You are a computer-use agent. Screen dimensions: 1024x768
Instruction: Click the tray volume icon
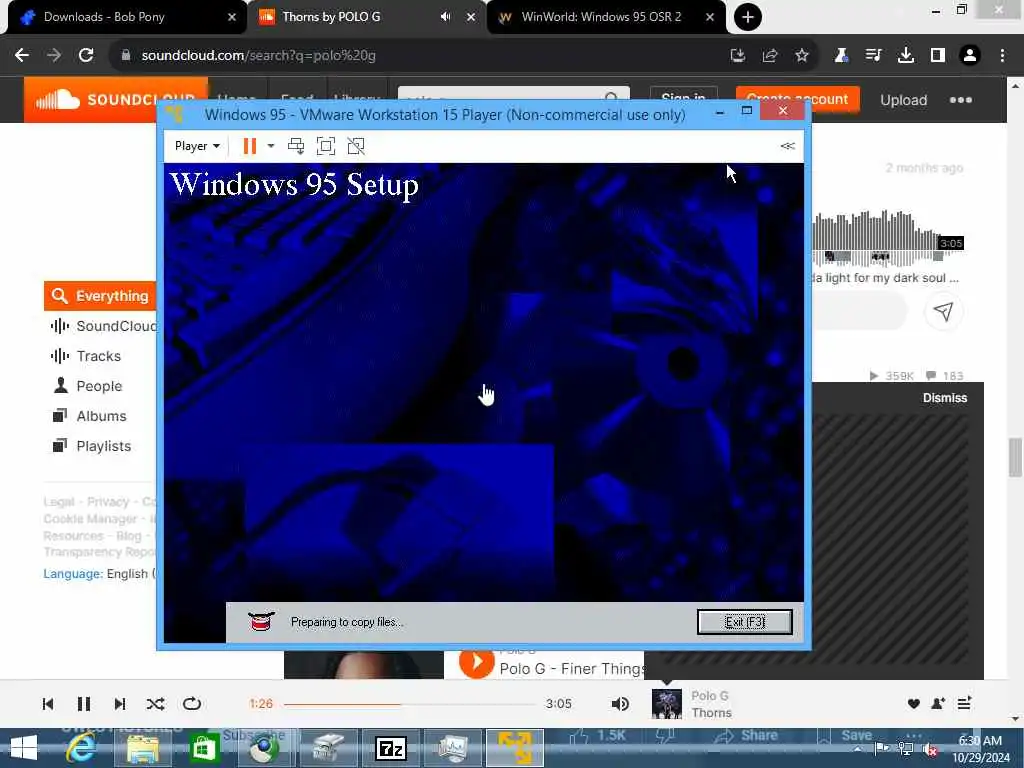(931, 749)
